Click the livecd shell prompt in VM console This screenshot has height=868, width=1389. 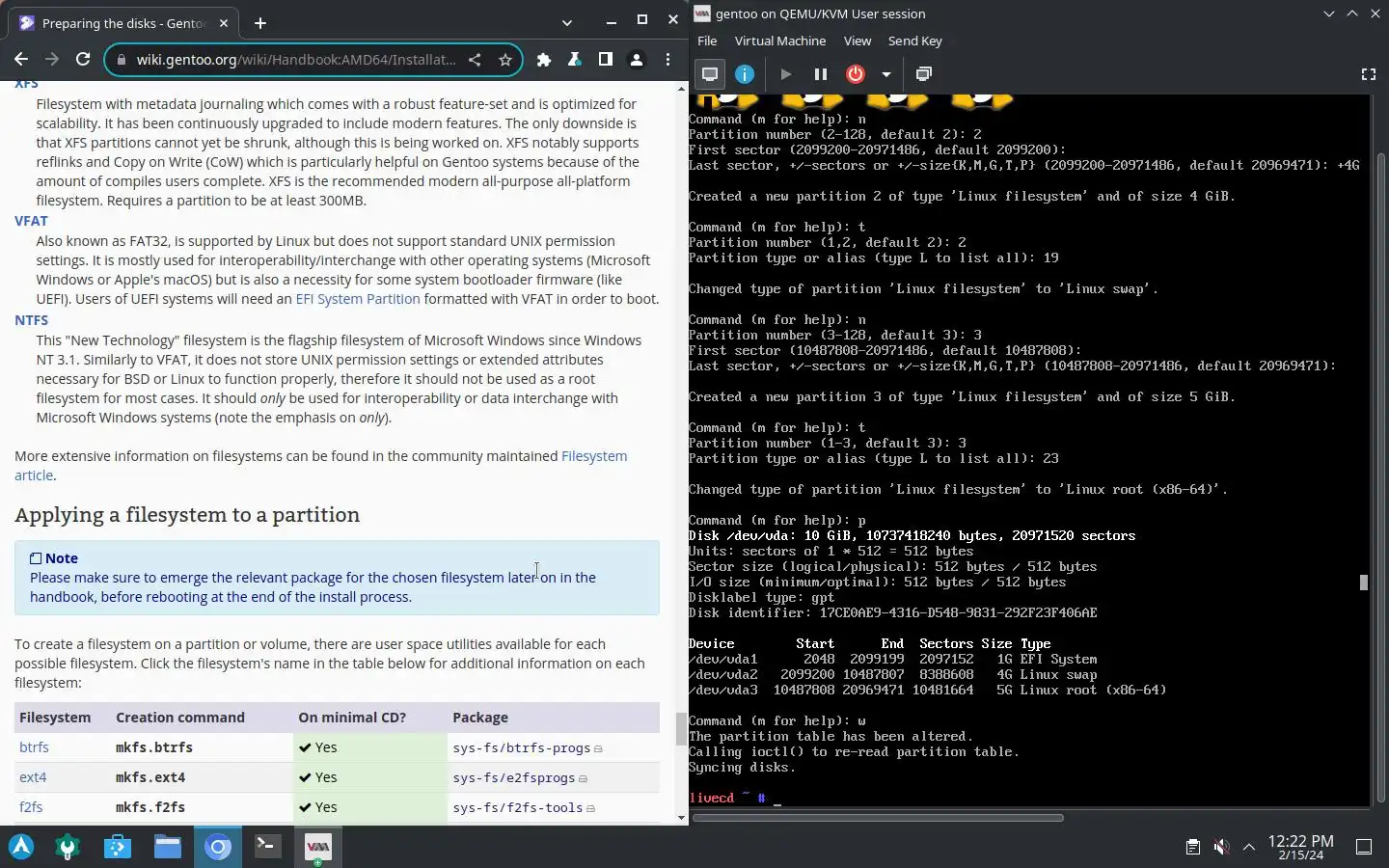(727, 798)
